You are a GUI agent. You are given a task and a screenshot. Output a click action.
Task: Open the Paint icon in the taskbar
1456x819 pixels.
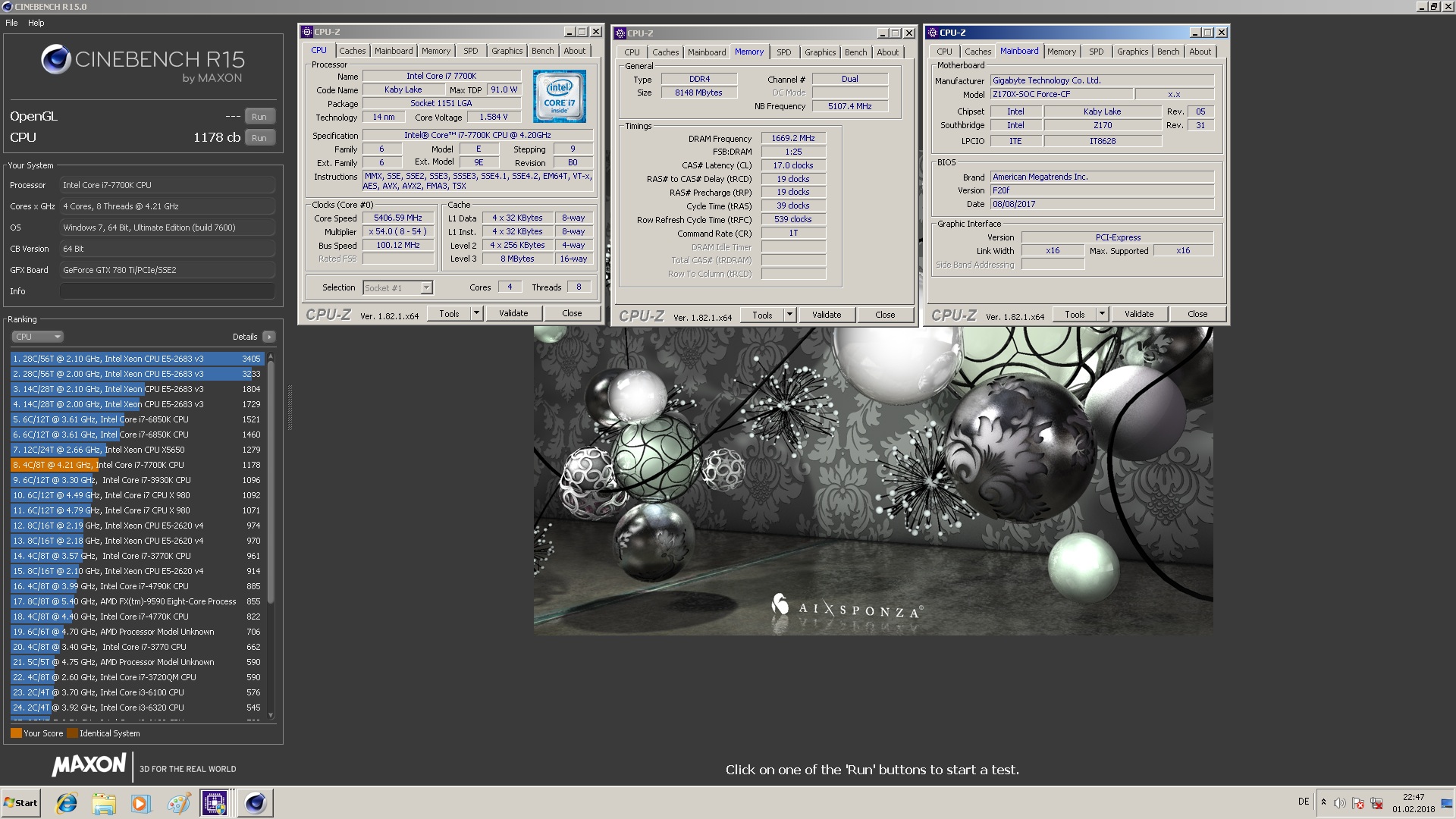[178, 803]
